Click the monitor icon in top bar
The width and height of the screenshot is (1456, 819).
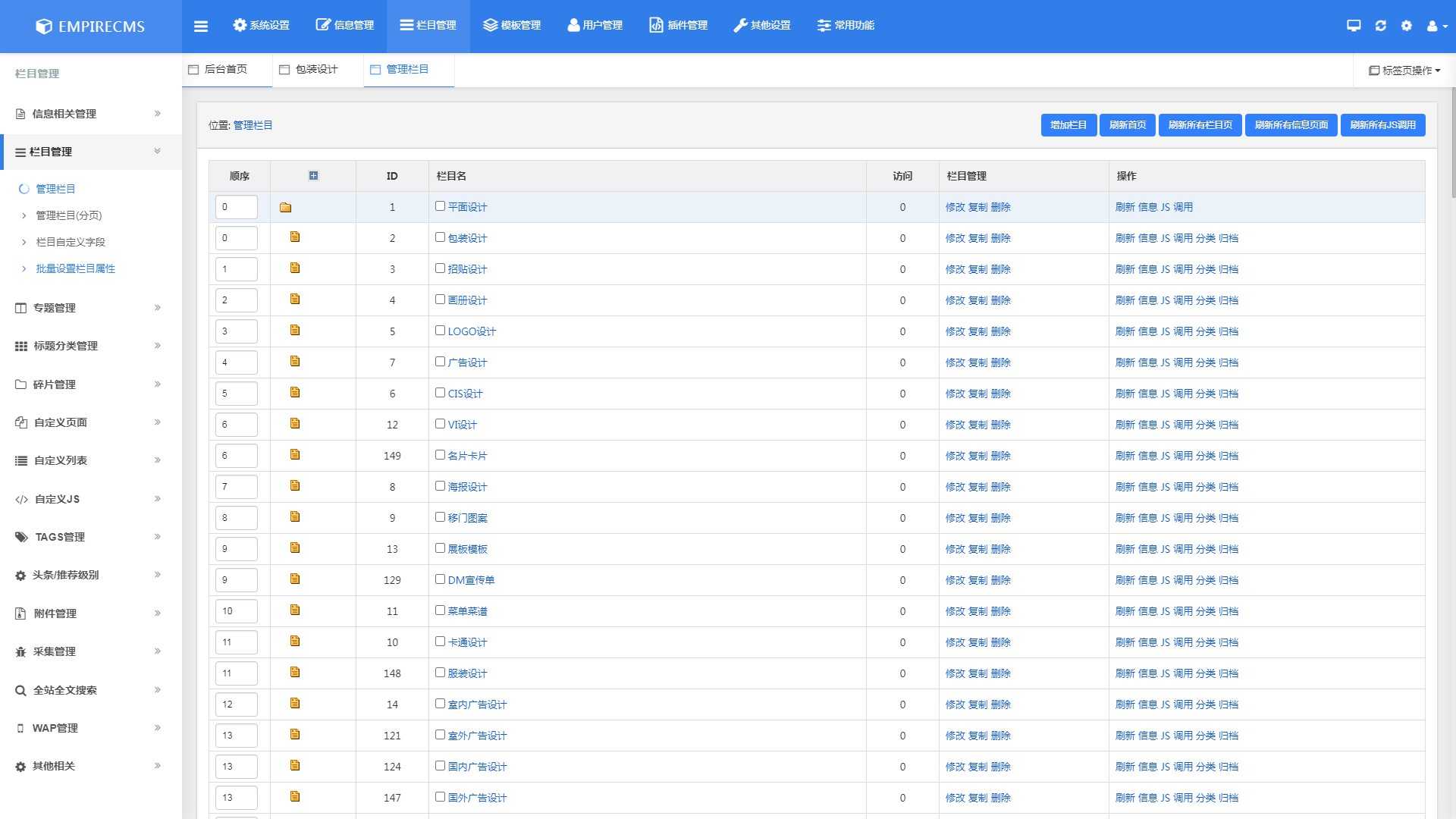tap(1354, 26)
